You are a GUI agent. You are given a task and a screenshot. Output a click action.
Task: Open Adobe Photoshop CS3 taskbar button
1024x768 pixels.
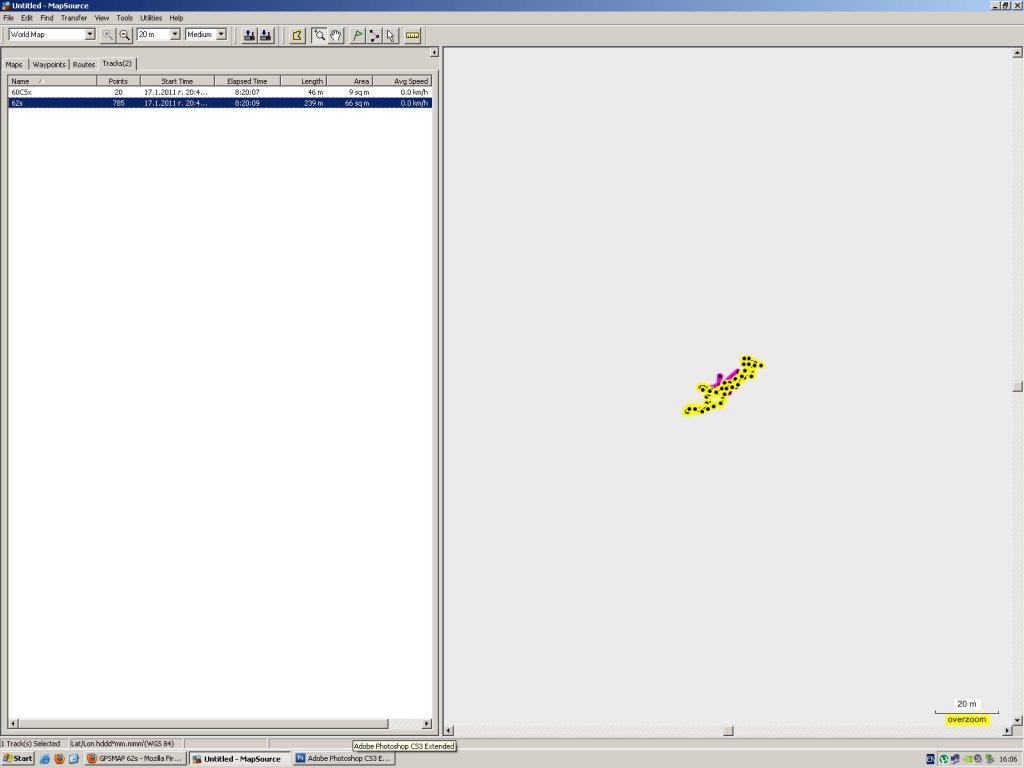[344, 758]
